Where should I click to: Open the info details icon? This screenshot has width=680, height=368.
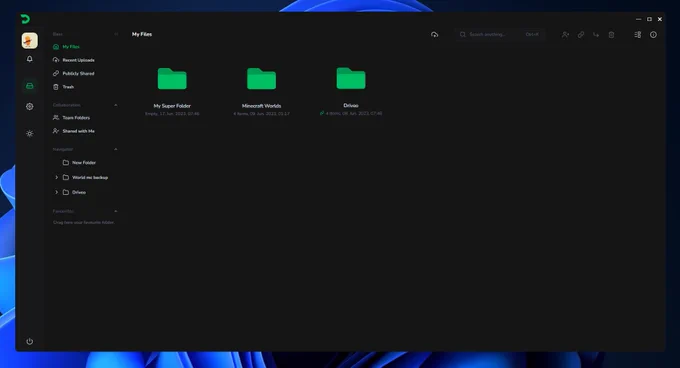point(653,35)
